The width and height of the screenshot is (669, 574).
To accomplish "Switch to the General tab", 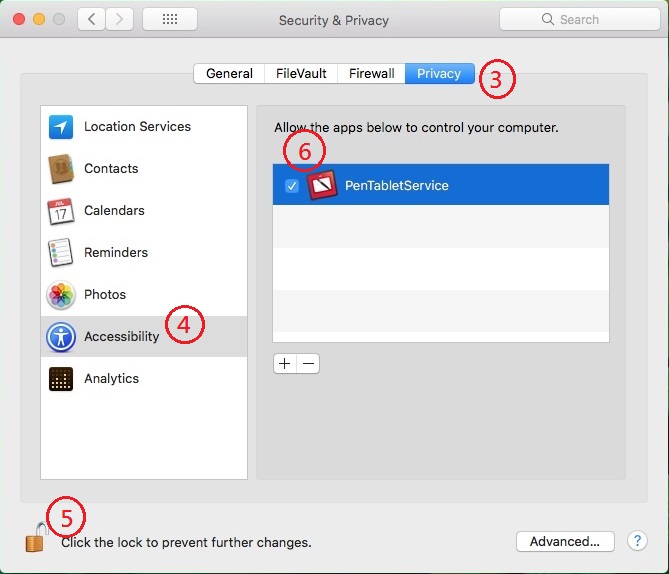I will (229, 73).
